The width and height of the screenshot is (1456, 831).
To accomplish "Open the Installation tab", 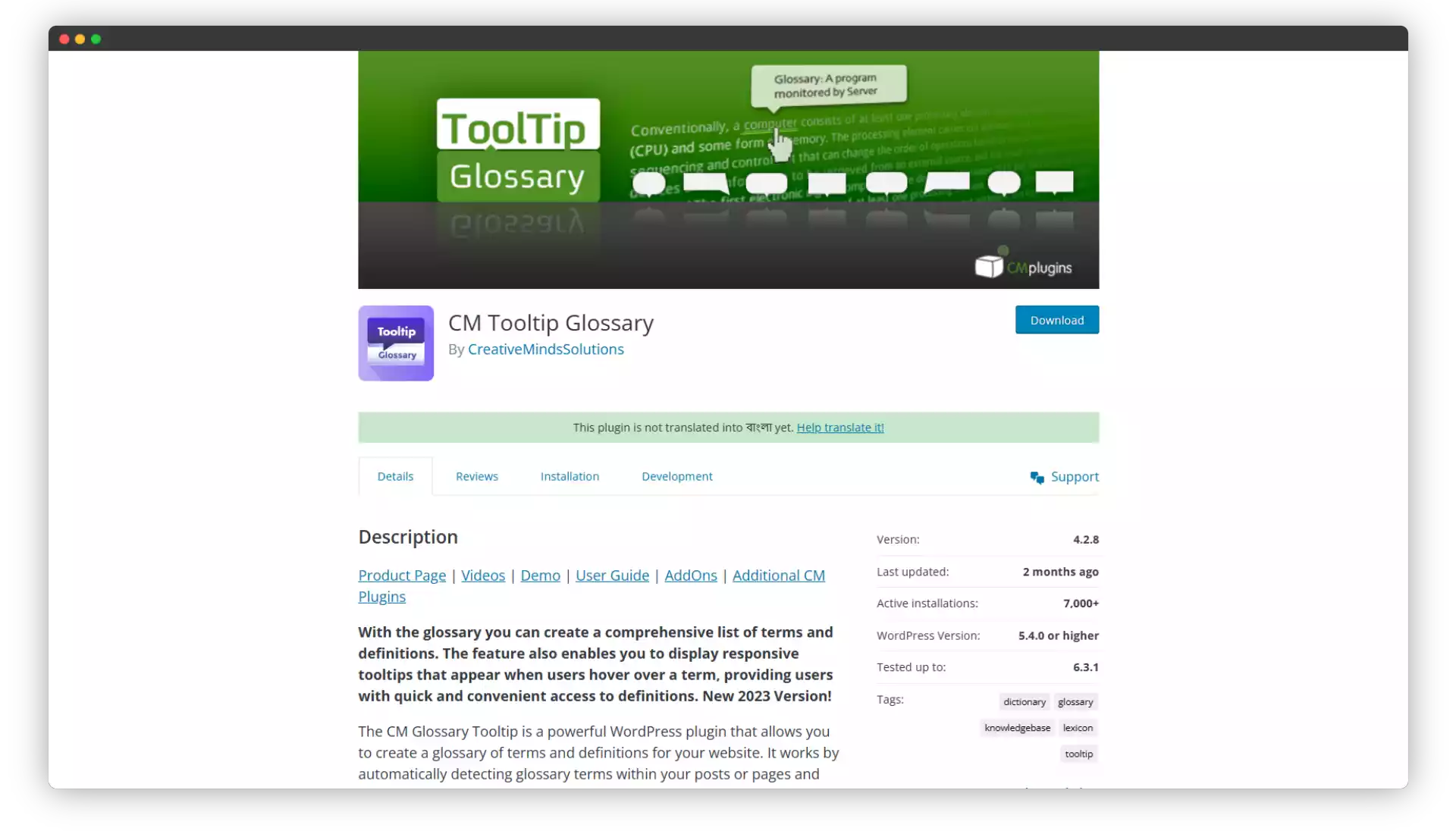I will pos(570,476).
